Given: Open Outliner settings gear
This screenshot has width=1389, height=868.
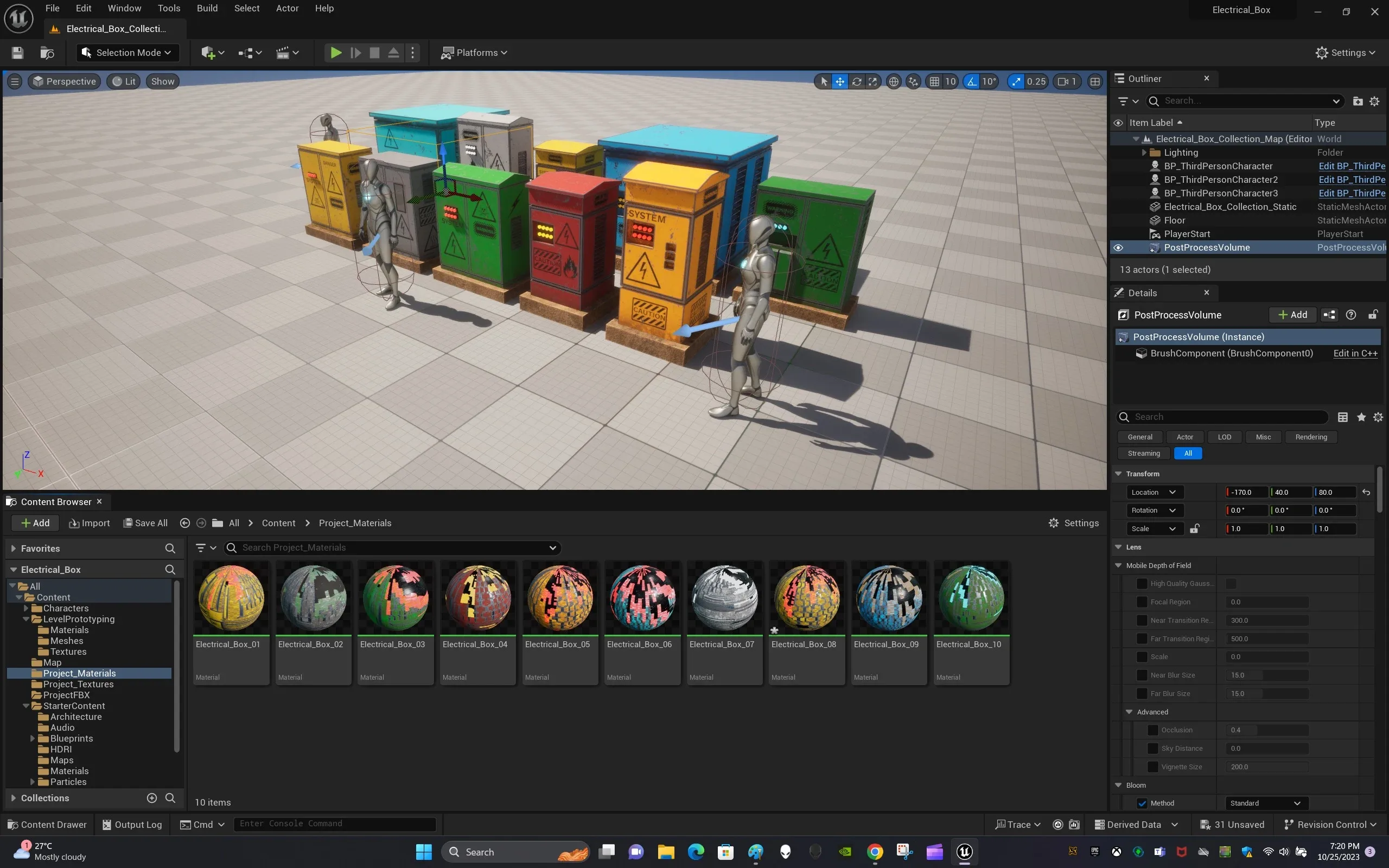Looking at the screenshot, I should pos(1374,101).
